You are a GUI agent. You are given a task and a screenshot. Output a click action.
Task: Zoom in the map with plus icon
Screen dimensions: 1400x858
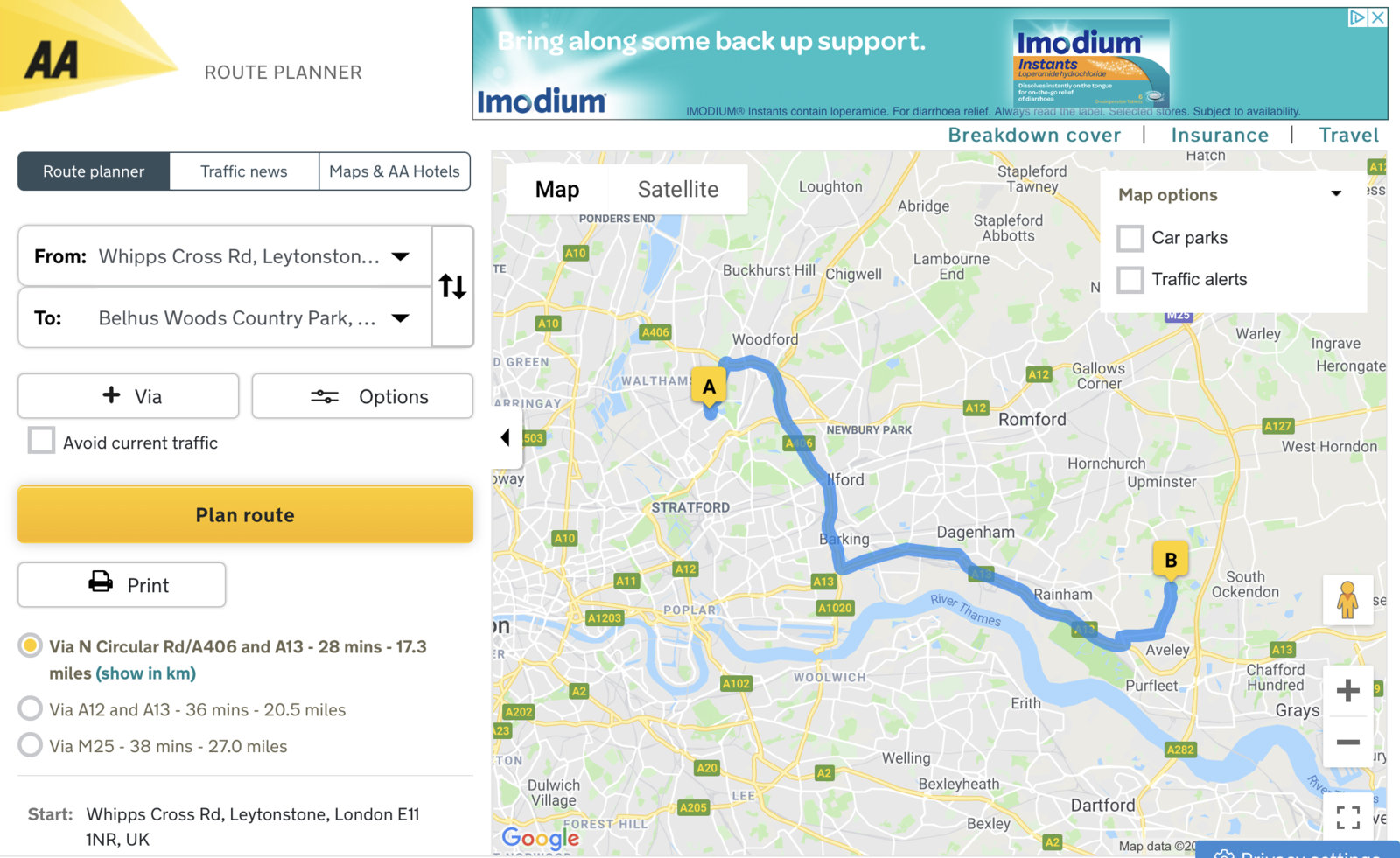pyautogui.click(x=1347, y=691)
